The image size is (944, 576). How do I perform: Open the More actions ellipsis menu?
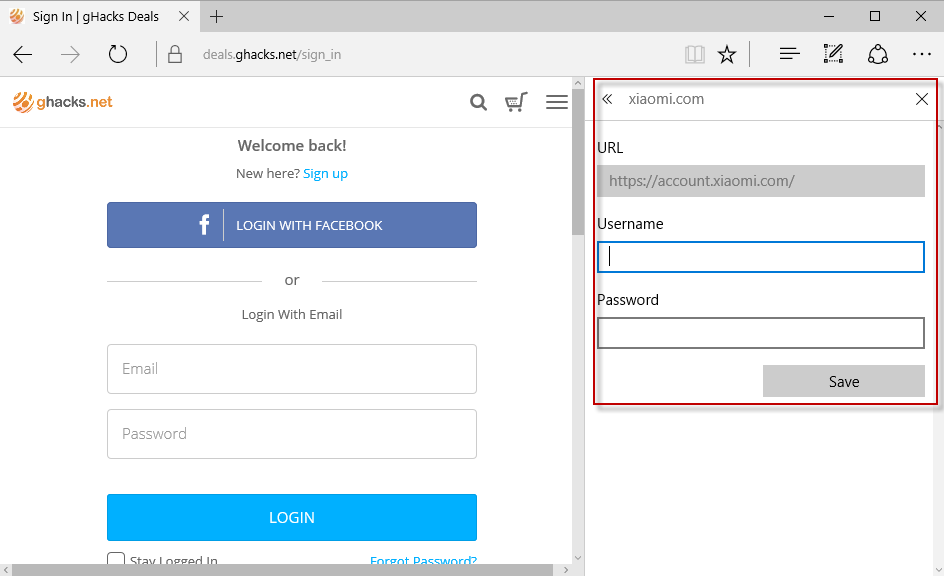point(922,55)
